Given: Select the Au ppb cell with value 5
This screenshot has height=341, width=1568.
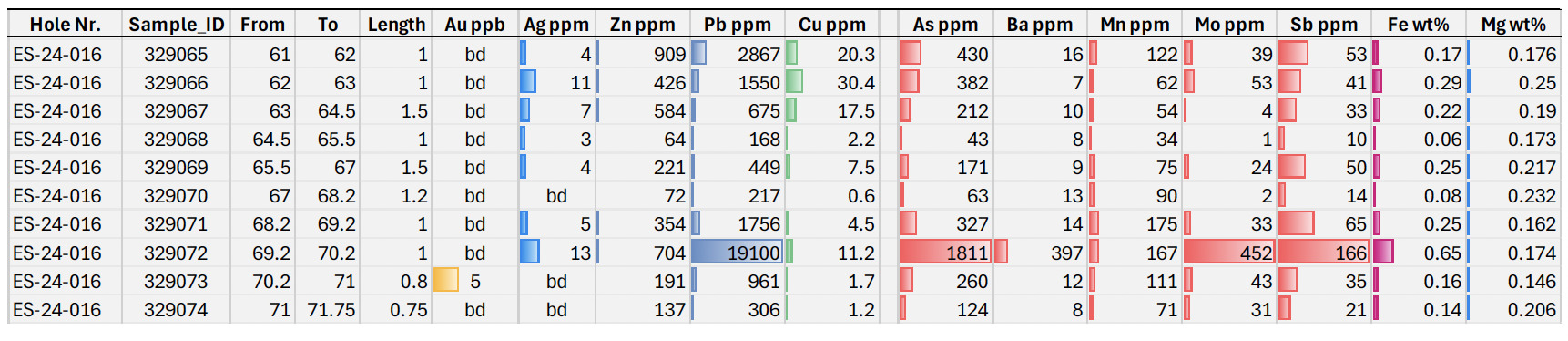Looking at the screenshot, I should click(474, 281).
